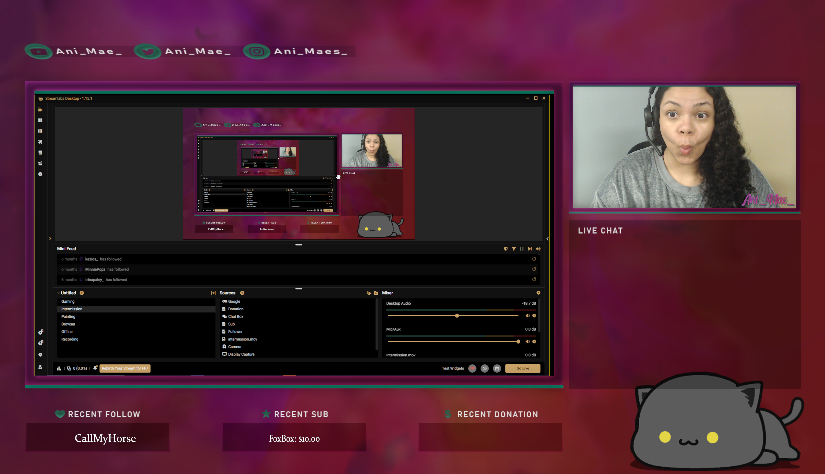Screen dimensions: 825x474
Task: Open scene transitions icon in Scenes header
Action: pyautogui.click(x=213, y=293)
